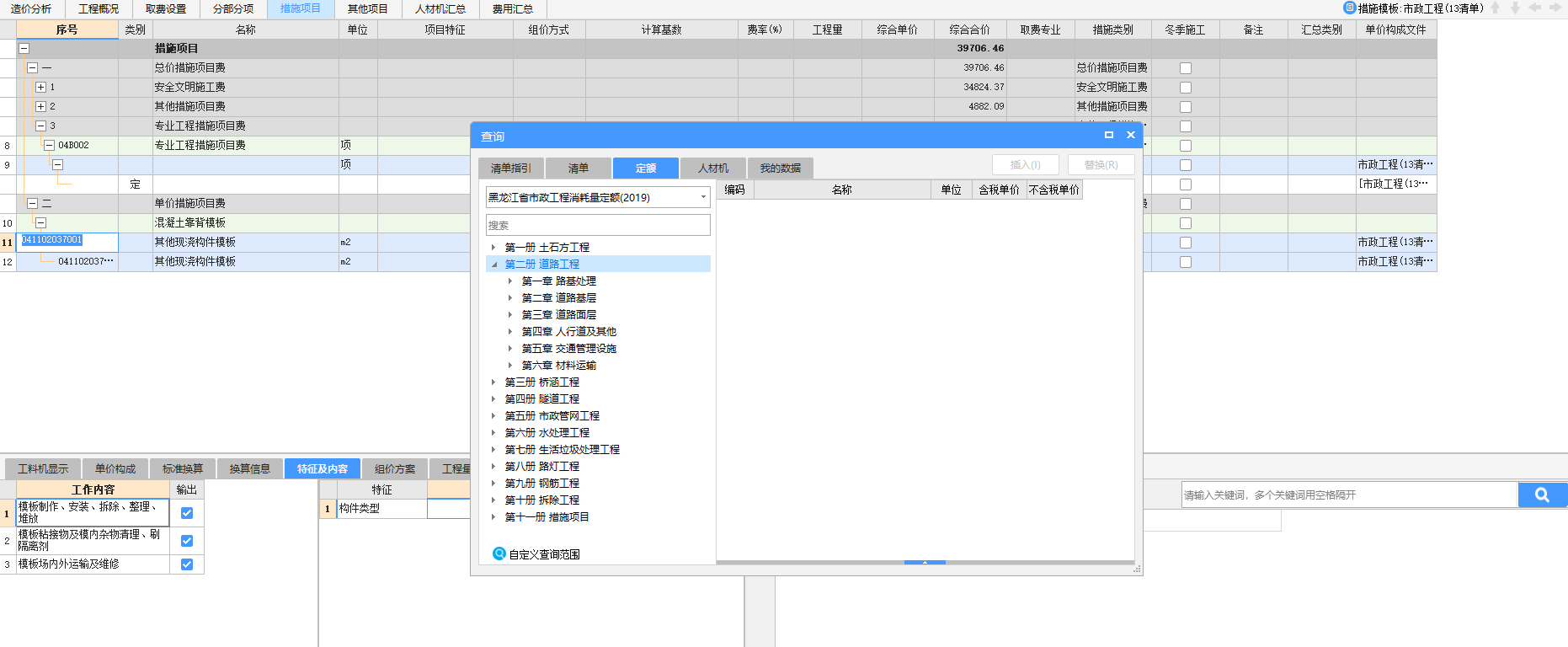Image resolution: width=1568 pixels, height=647 pixels.
Task: Click the blue magnifier search button
Action: [x=1543, y=495]
